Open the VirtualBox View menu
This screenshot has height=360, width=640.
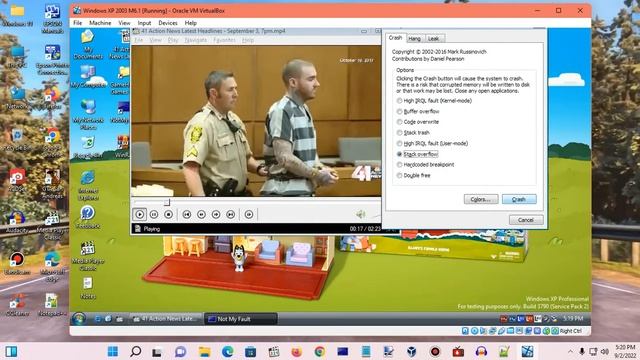124,23
